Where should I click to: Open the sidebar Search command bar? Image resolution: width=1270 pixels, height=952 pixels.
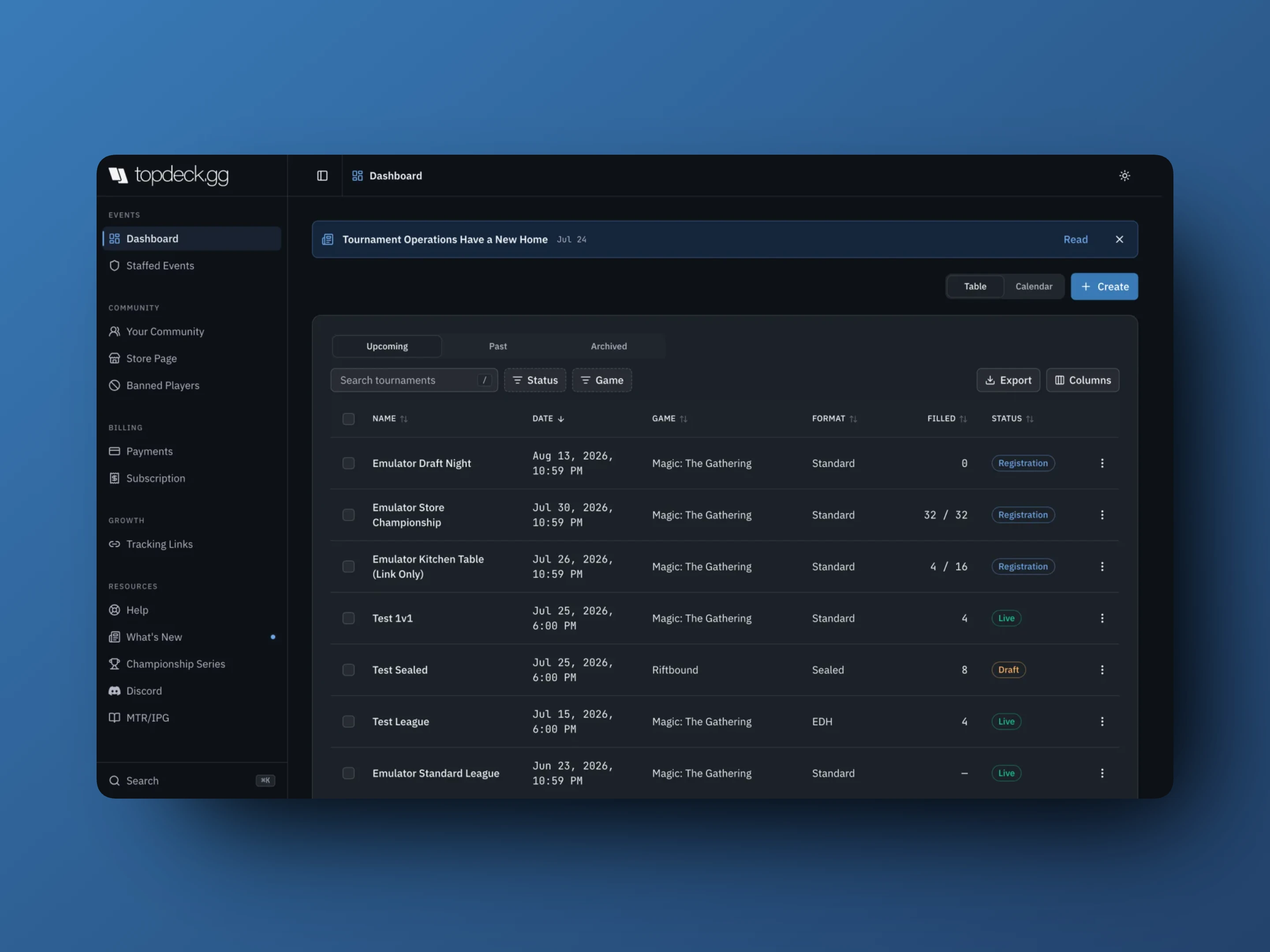(x=192, y=781)
